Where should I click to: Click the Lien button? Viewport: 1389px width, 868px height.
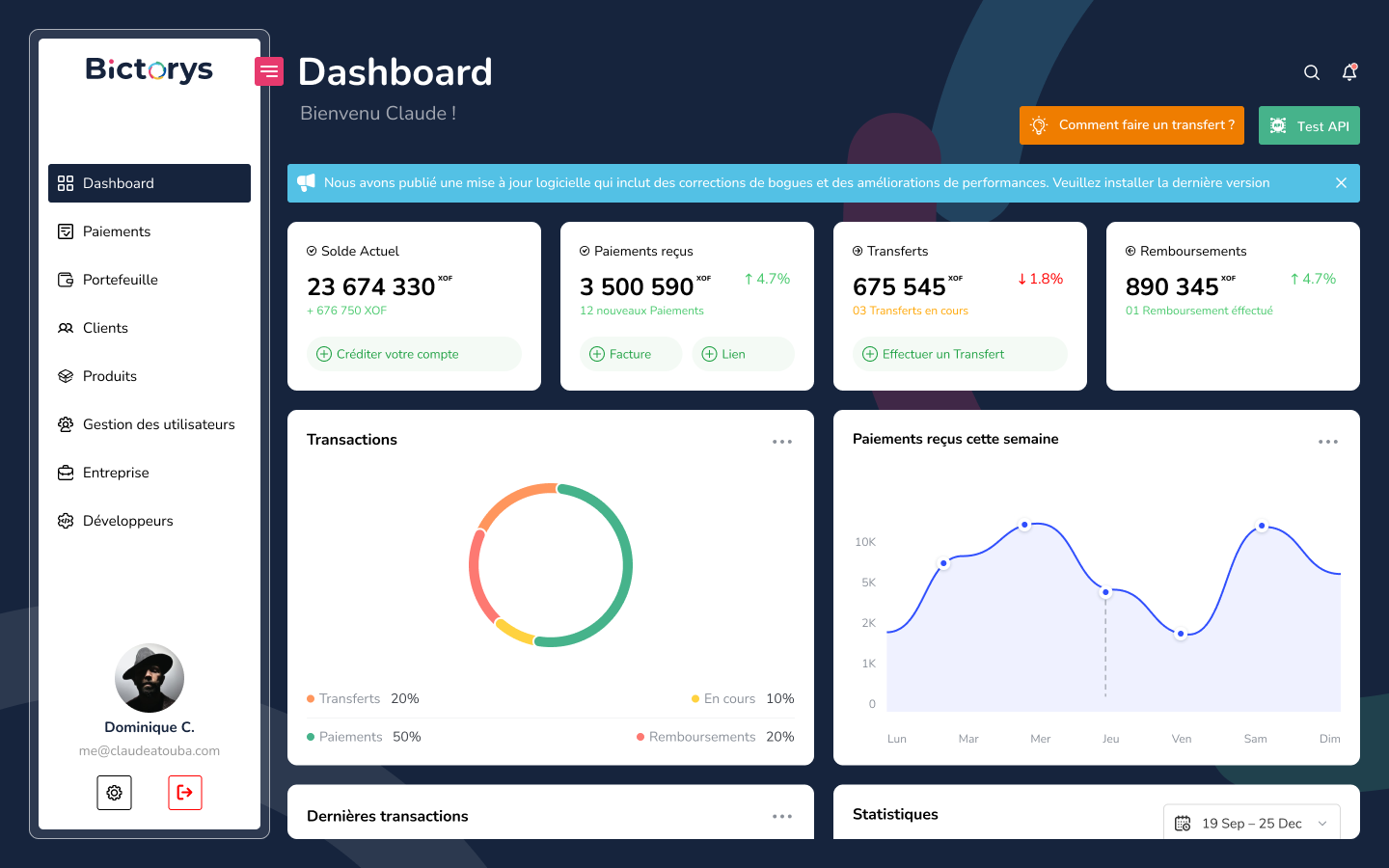click(x=743, y=354)
